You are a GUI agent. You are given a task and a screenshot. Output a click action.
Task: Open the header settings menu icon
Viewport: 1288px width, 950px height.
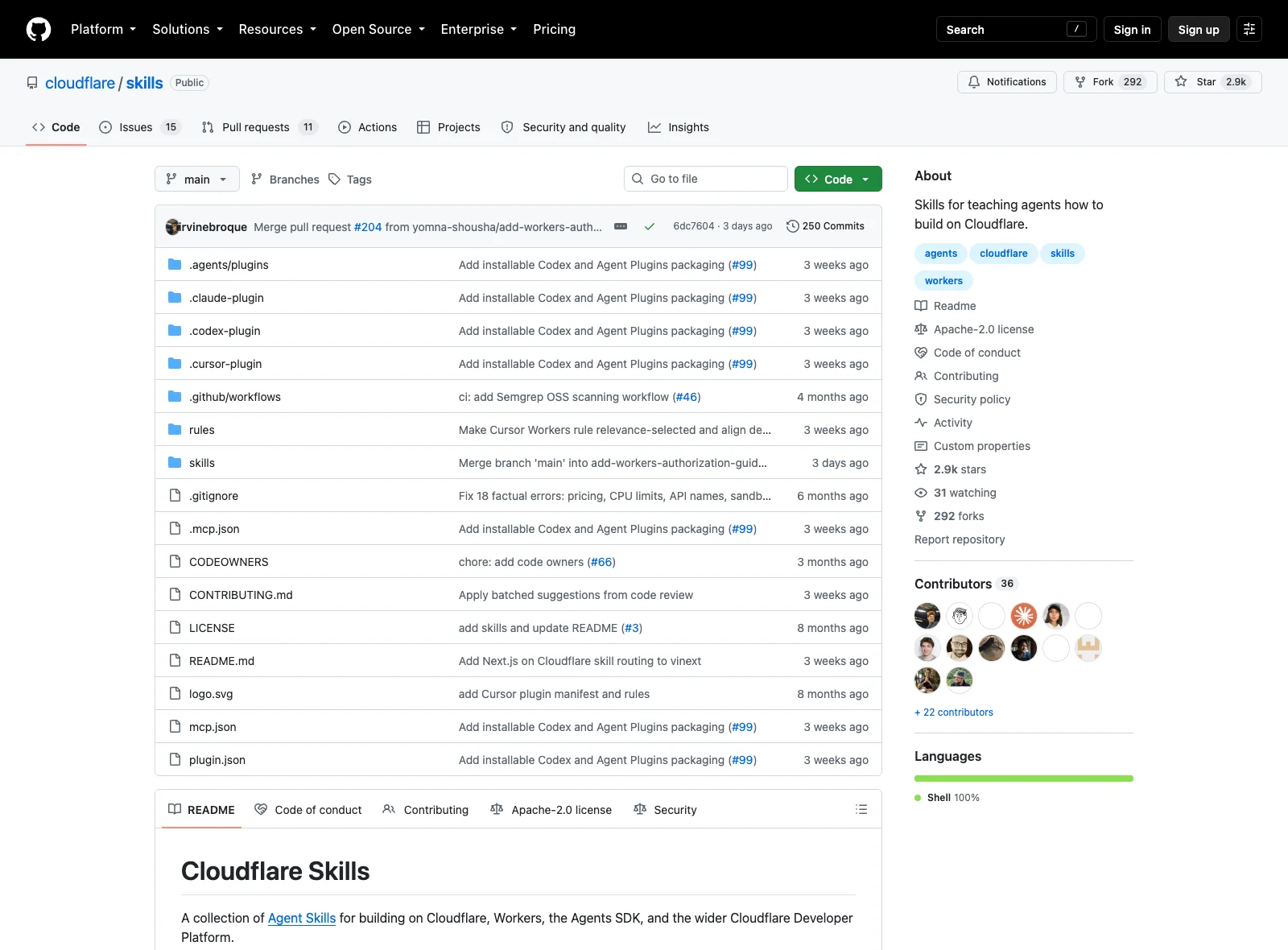[x=1249, y=29]
